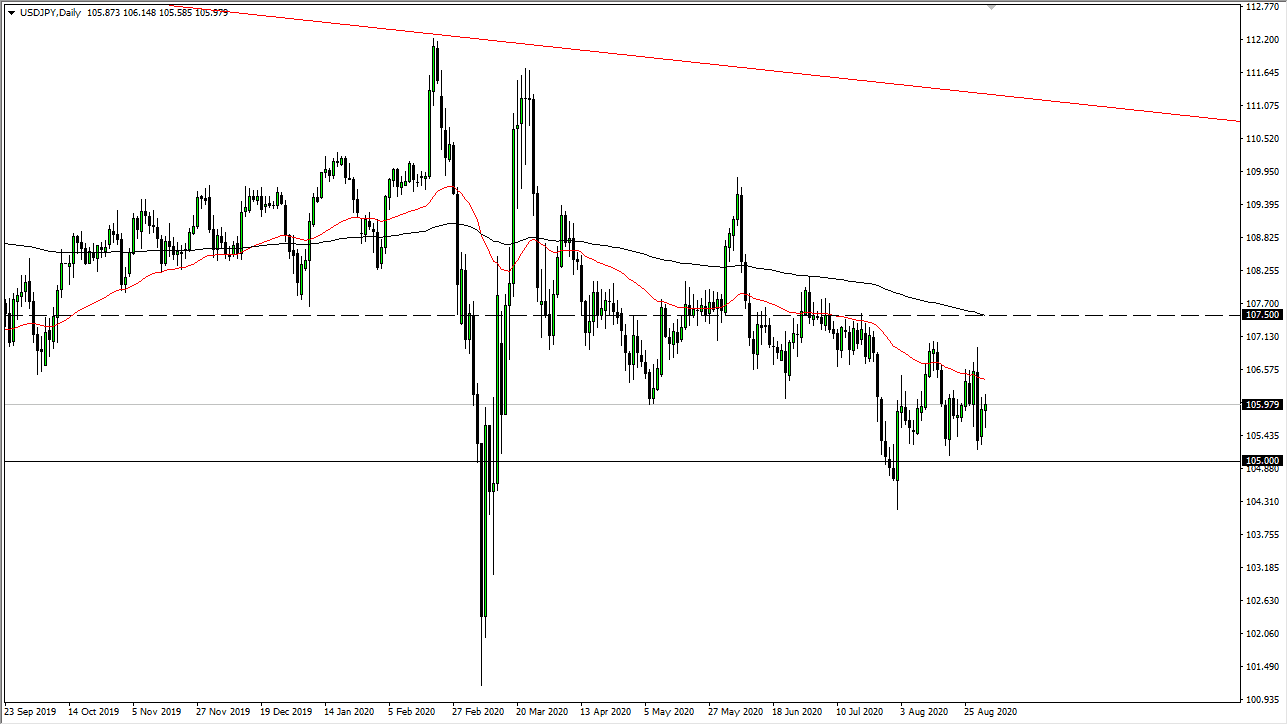Expand the USDJPY,Daily chart header arrow
This screenshot has height=725, width=1288.
(12, 14)
